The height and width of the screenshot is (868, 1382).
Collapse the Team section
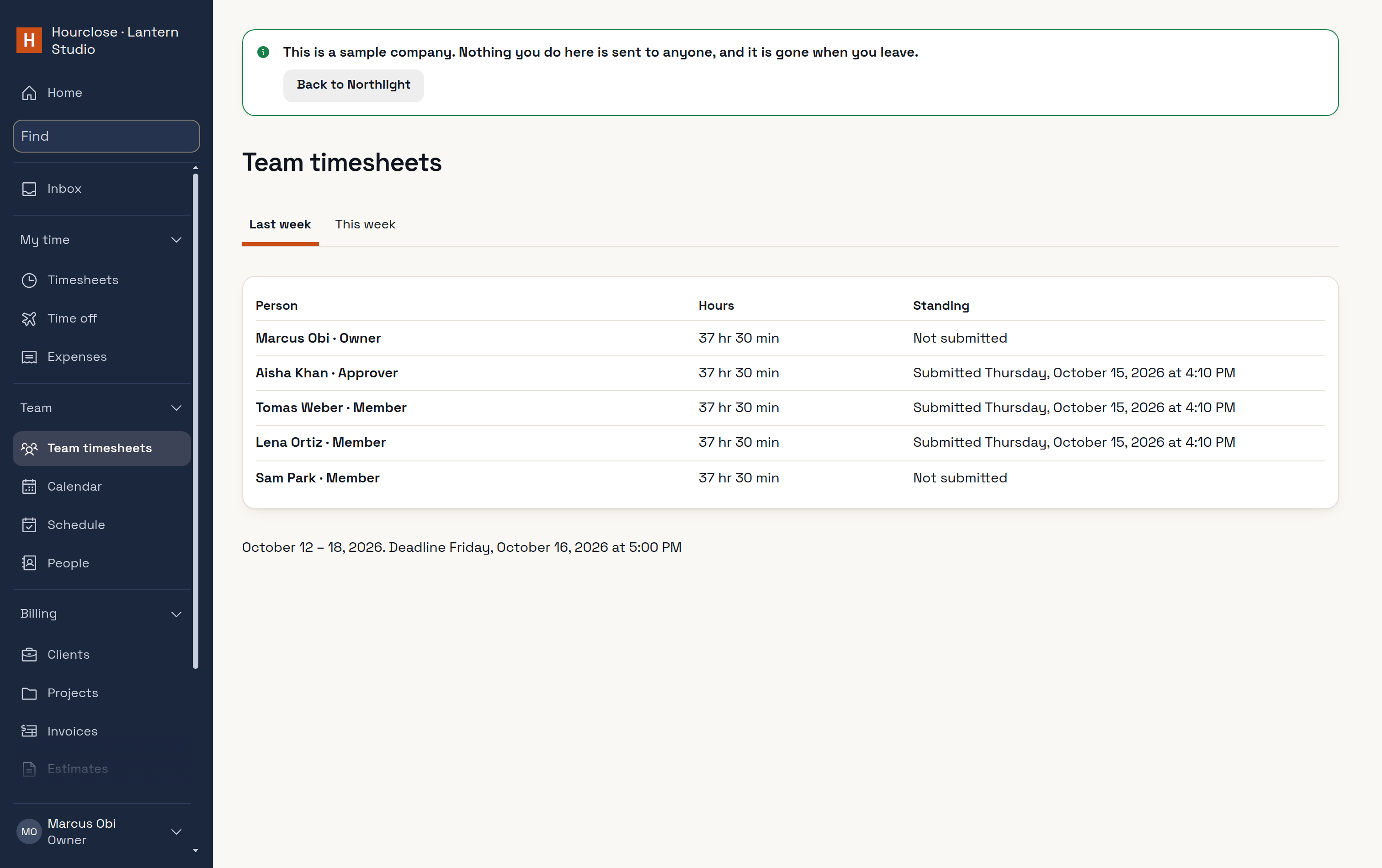click(x=101, y=408)
